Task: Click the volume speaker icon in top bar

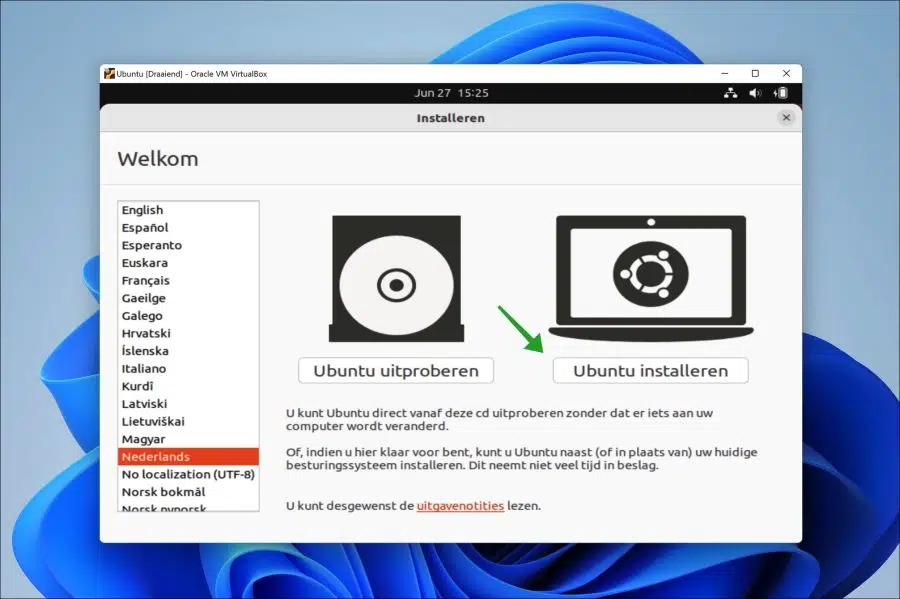Action: tap(755, 93)
